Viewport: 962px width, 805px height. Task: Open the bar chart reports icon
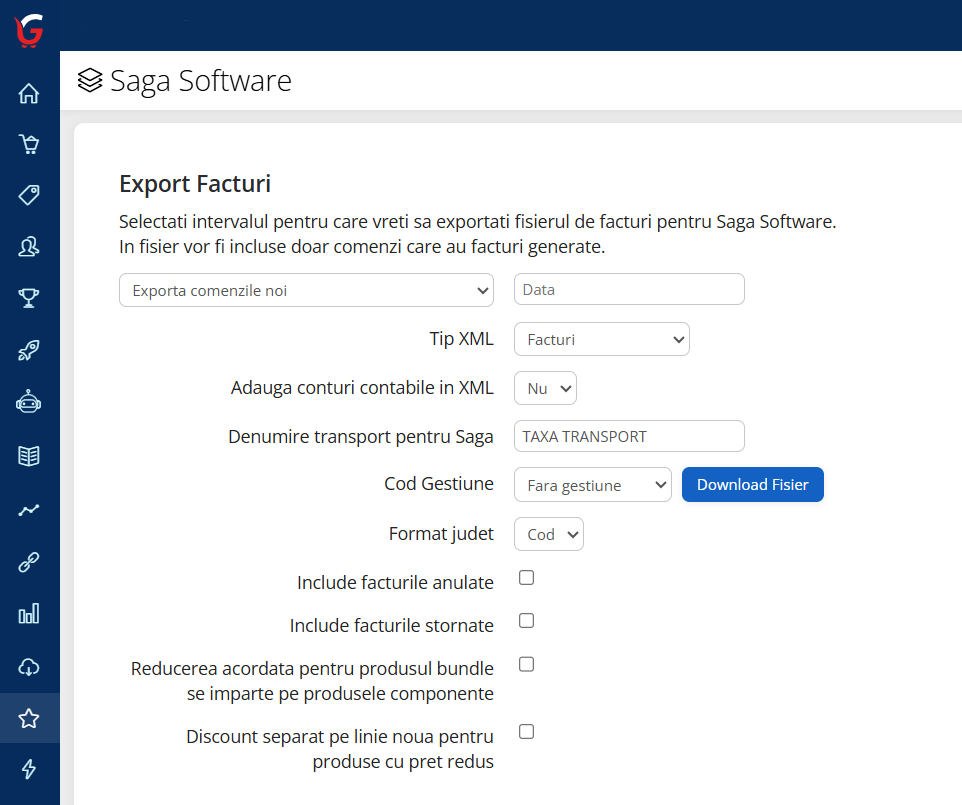pyautogui.click(x=29, y=614)
